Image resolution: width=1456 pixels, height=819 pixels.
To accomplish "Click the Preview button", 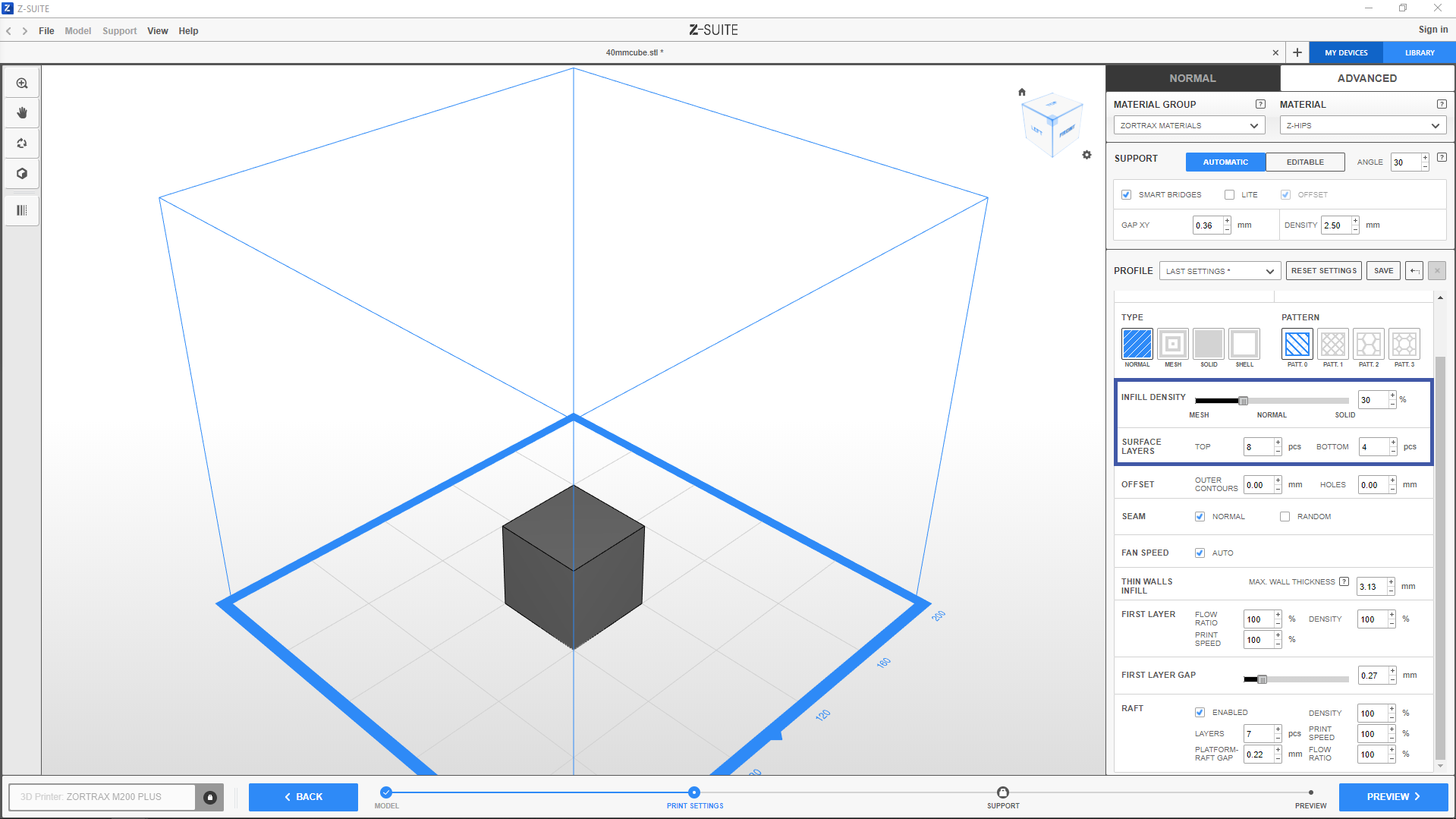I will pos(1392,797).
